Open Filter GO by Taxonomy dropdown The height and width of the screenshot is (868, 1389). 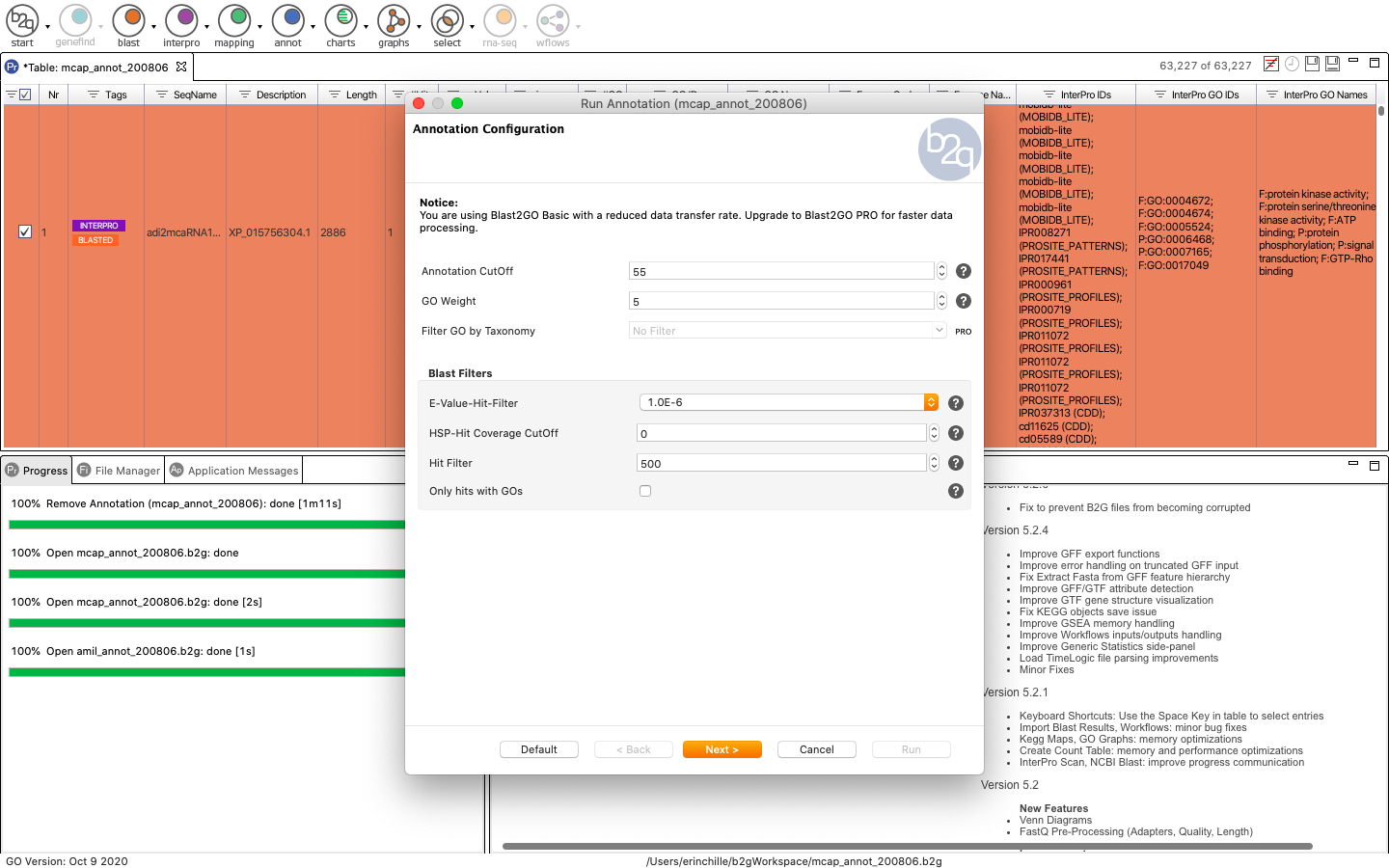coord(788,331)
